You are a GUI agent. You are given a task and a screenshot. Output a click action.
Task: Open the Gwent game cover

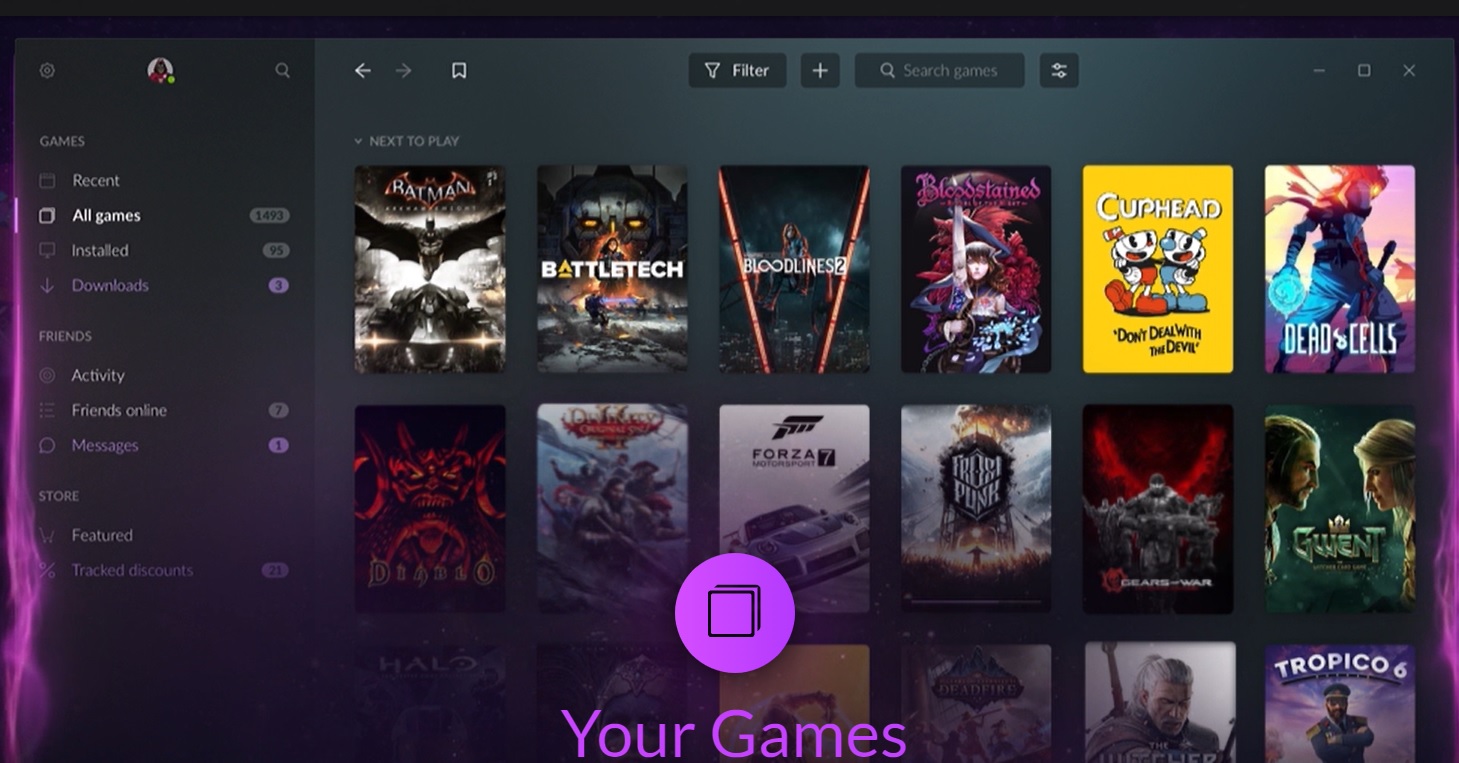1340,508
